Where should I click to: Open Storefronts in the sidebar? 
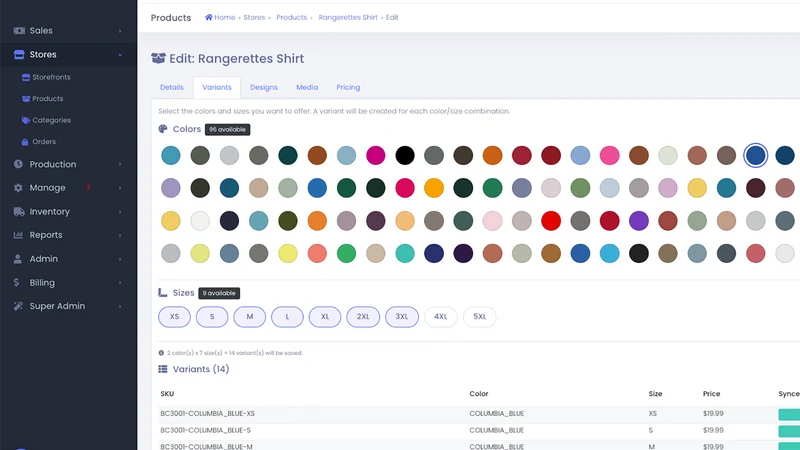point(52,78)
